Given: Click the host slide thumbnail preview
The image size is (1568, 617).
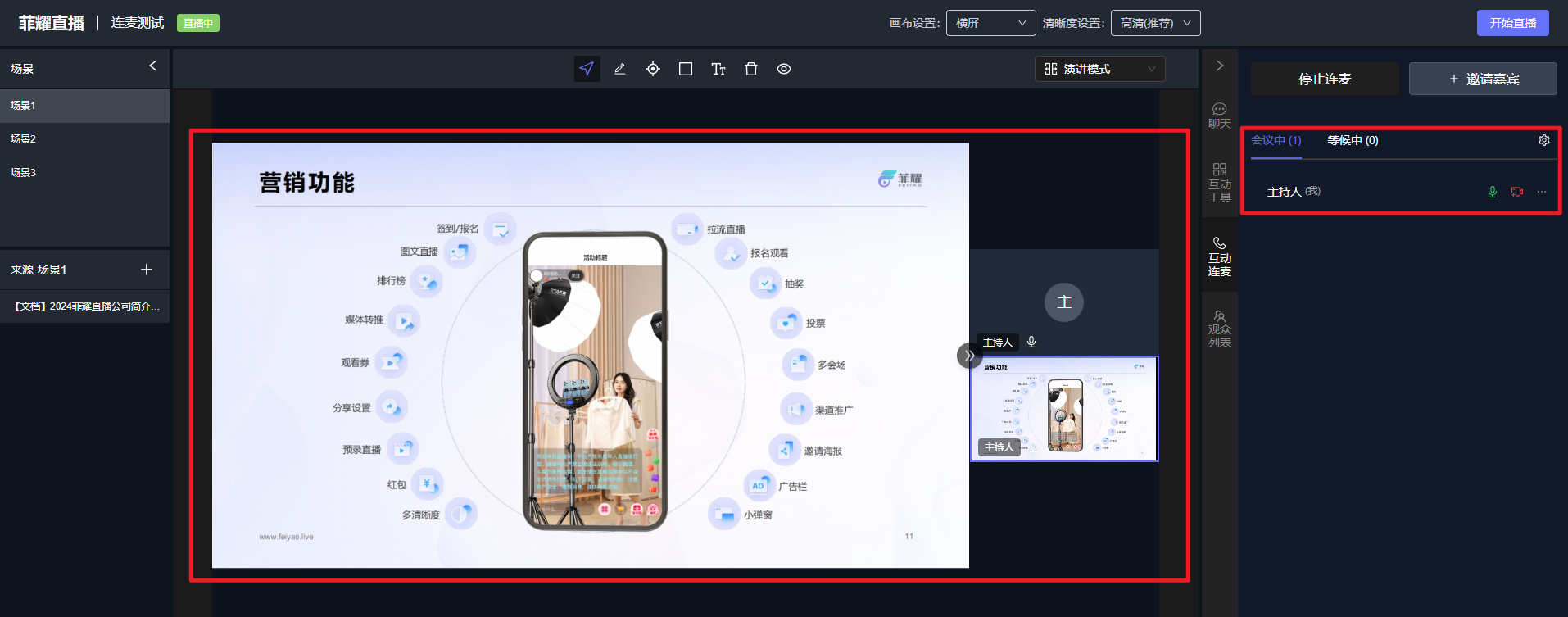Looking at the screenshot, I should tap(1064, 409).
